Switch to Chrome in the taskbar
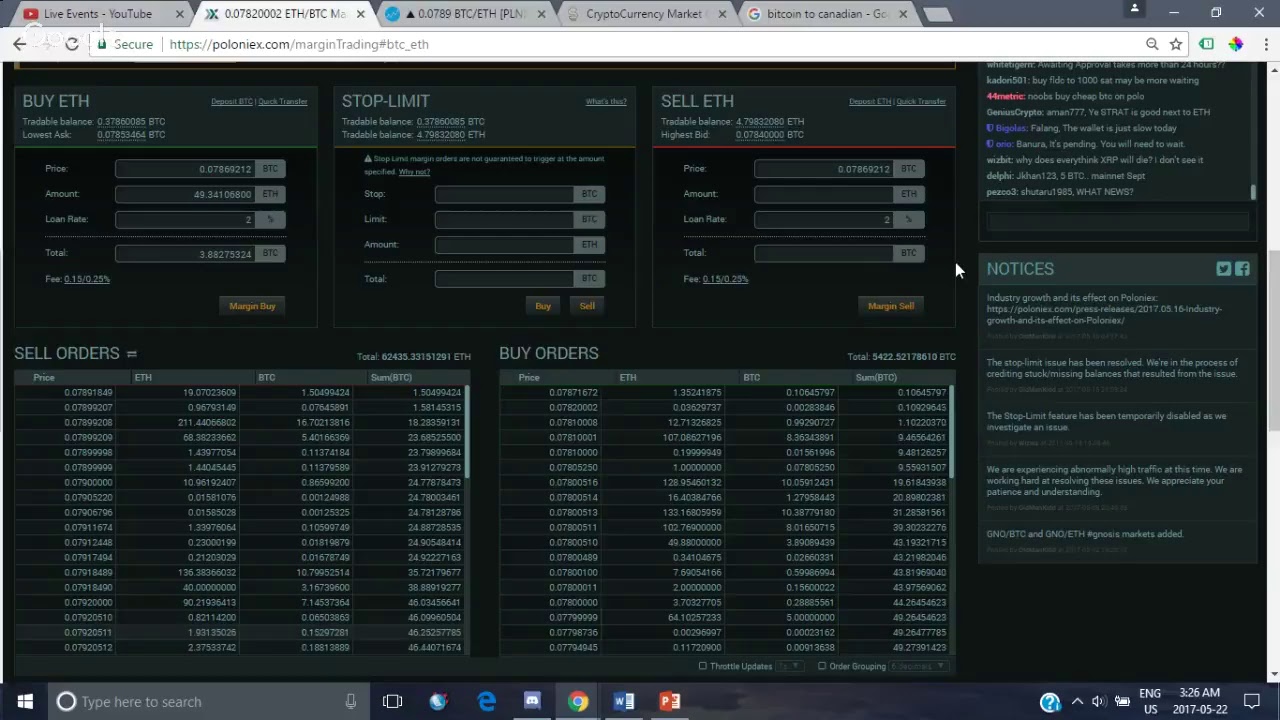Viewport: 1280px width, 720px height. point(578,702)
